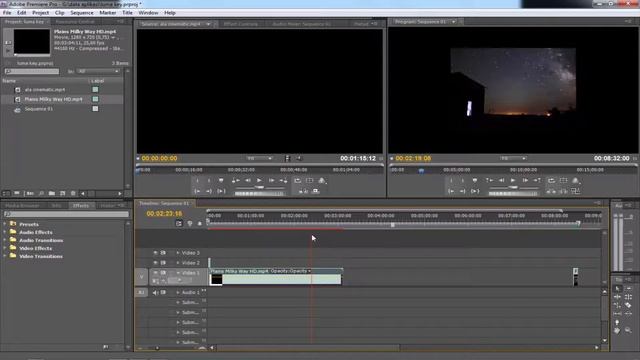
Task: Select Sequence 01 in Project panel
Action: click(39, 109)
